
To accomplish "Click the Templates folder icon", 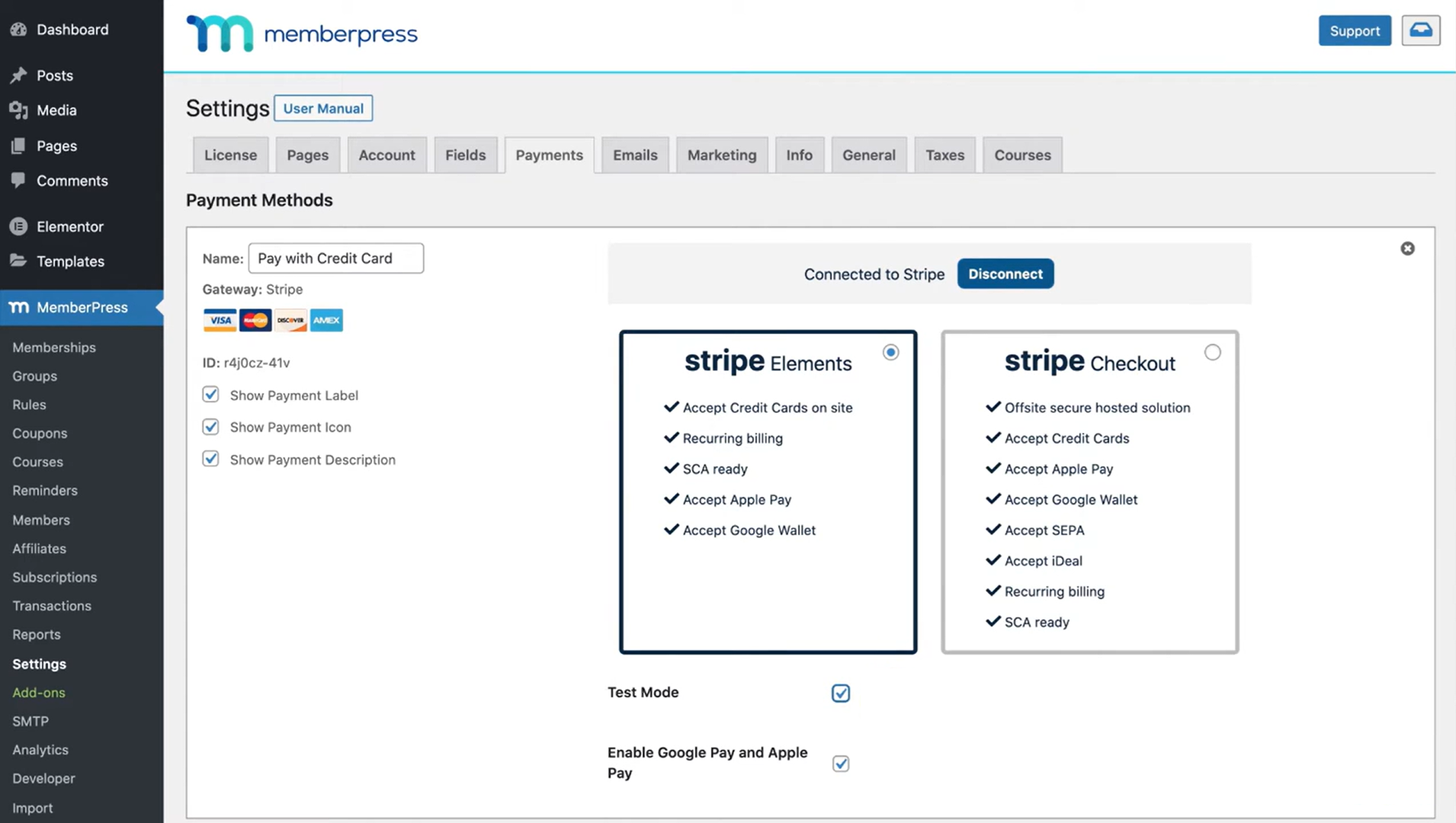I will click(18, 261).
